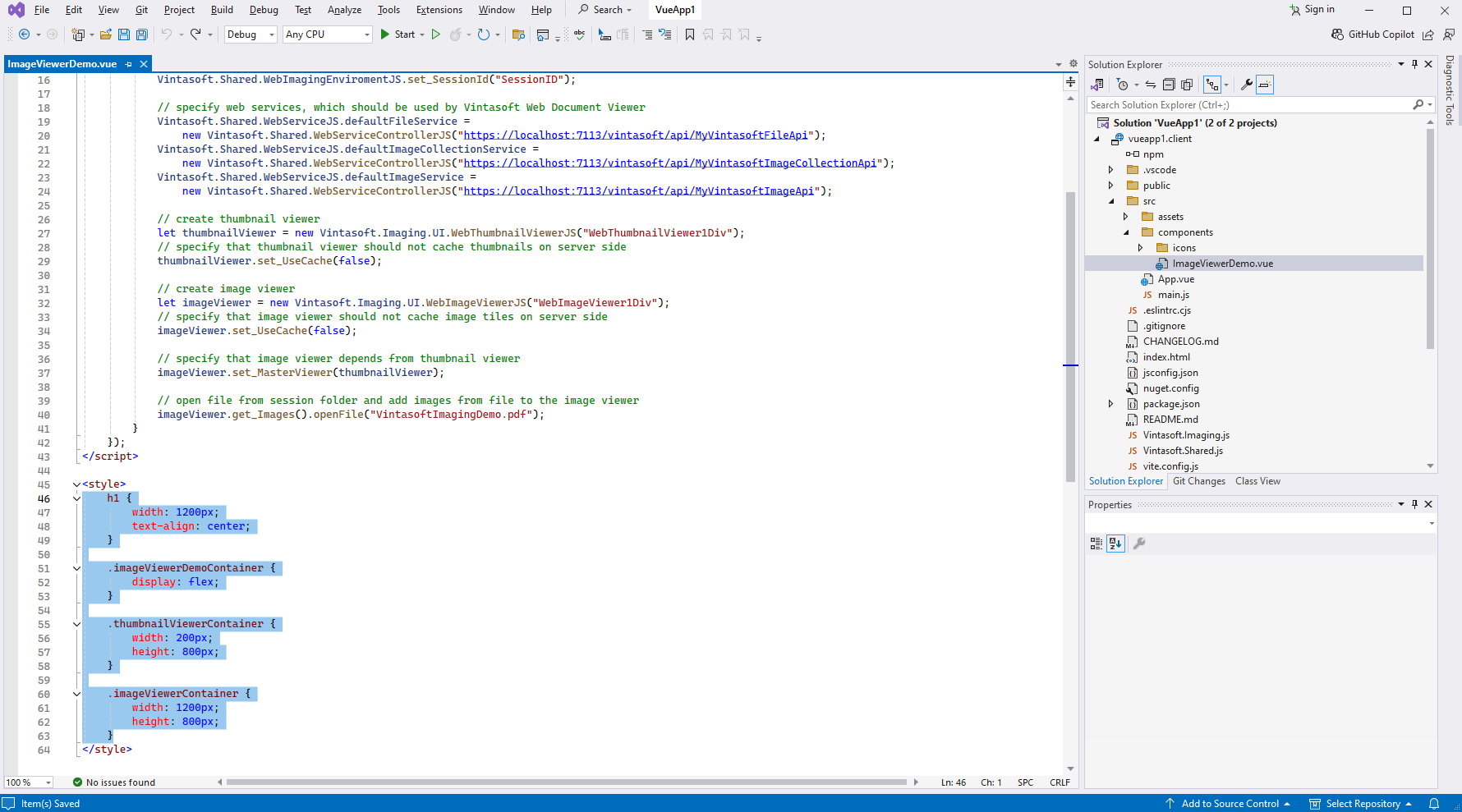Click Add to Source Control in status bar
The width and height of the screenshot is (1462, 812).
coord(1227,804)
